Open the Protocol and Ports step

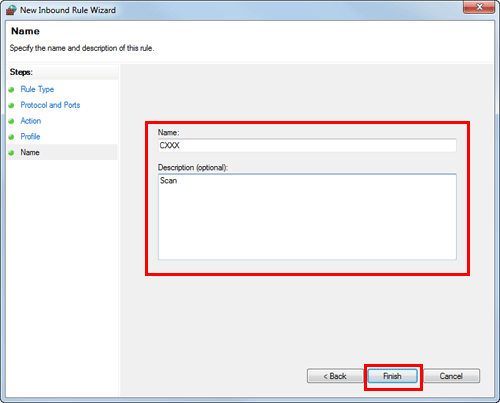(x=50, y=105)
